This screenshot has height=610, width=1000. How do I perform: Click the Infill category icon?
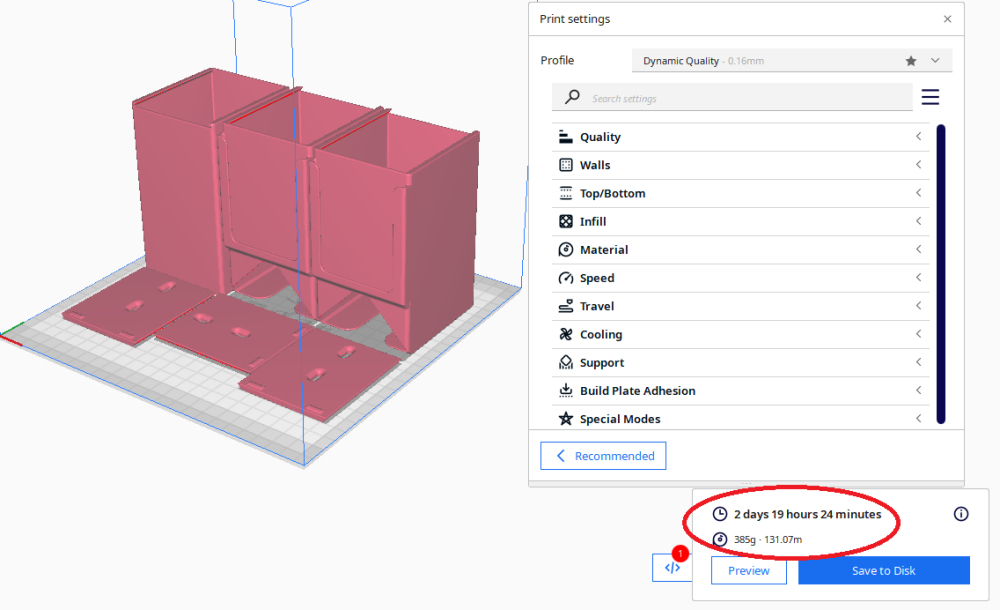click(566, 221)
